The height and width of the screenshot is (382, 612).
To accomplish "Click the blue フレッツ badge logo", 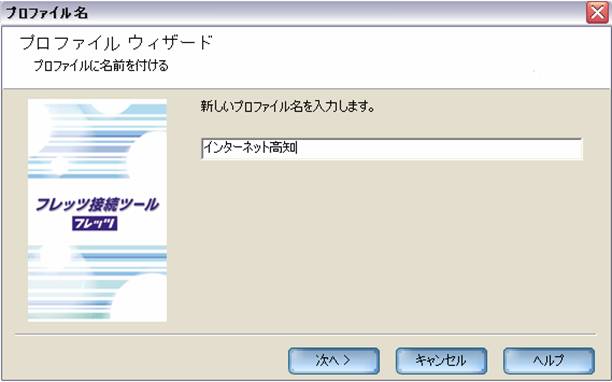I will click(x=94, y=224).
